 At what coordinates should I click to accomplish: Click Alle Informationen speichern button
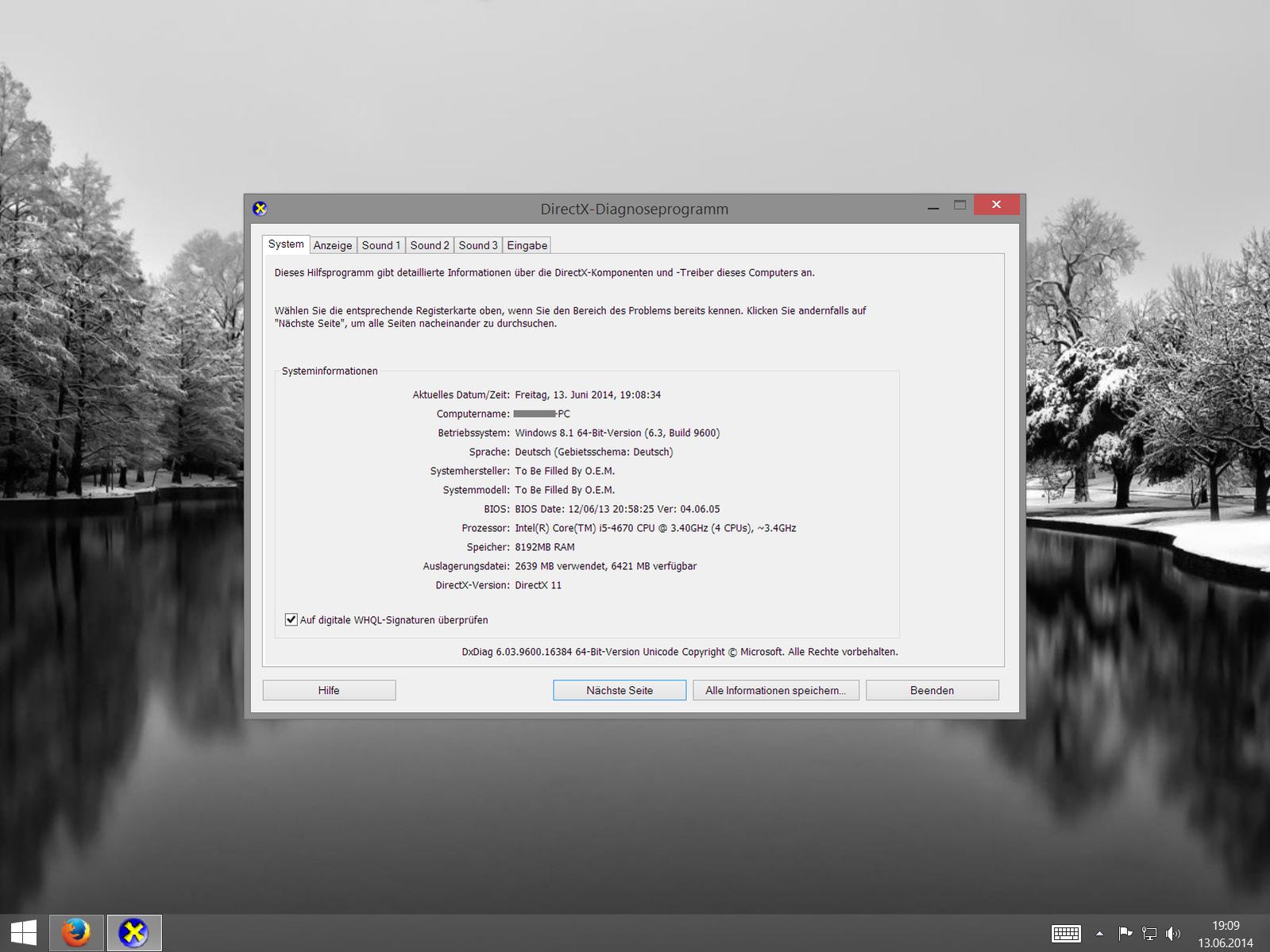(776, 690)
